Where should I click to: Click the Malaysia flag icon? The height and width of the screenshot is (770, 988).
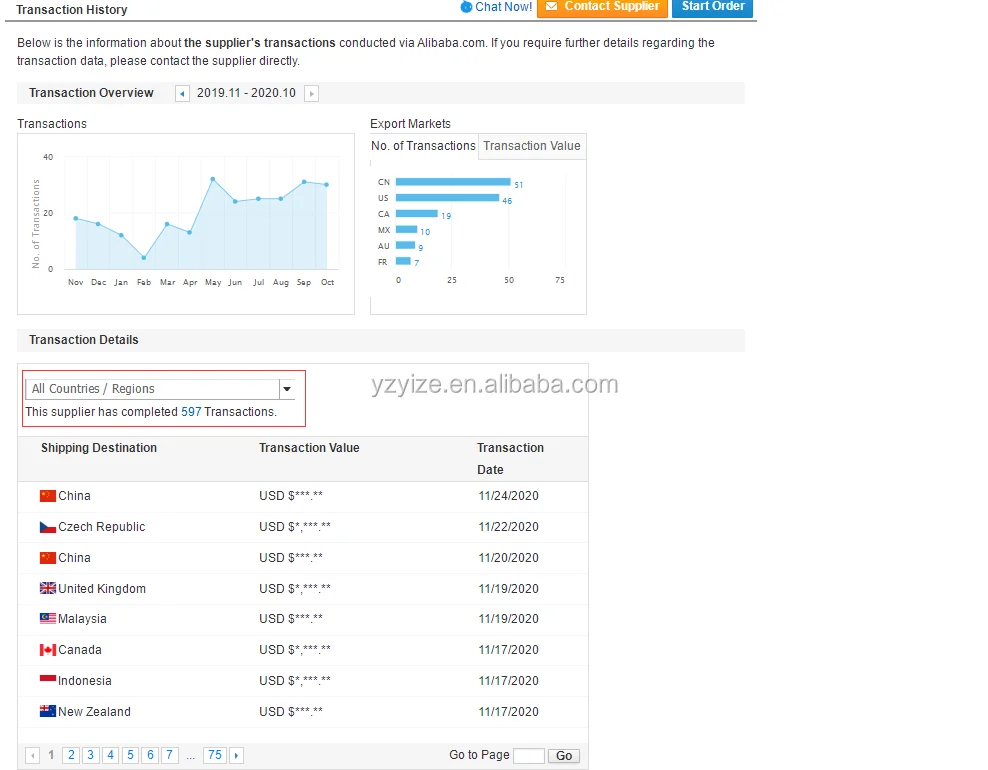coord(48,619)
